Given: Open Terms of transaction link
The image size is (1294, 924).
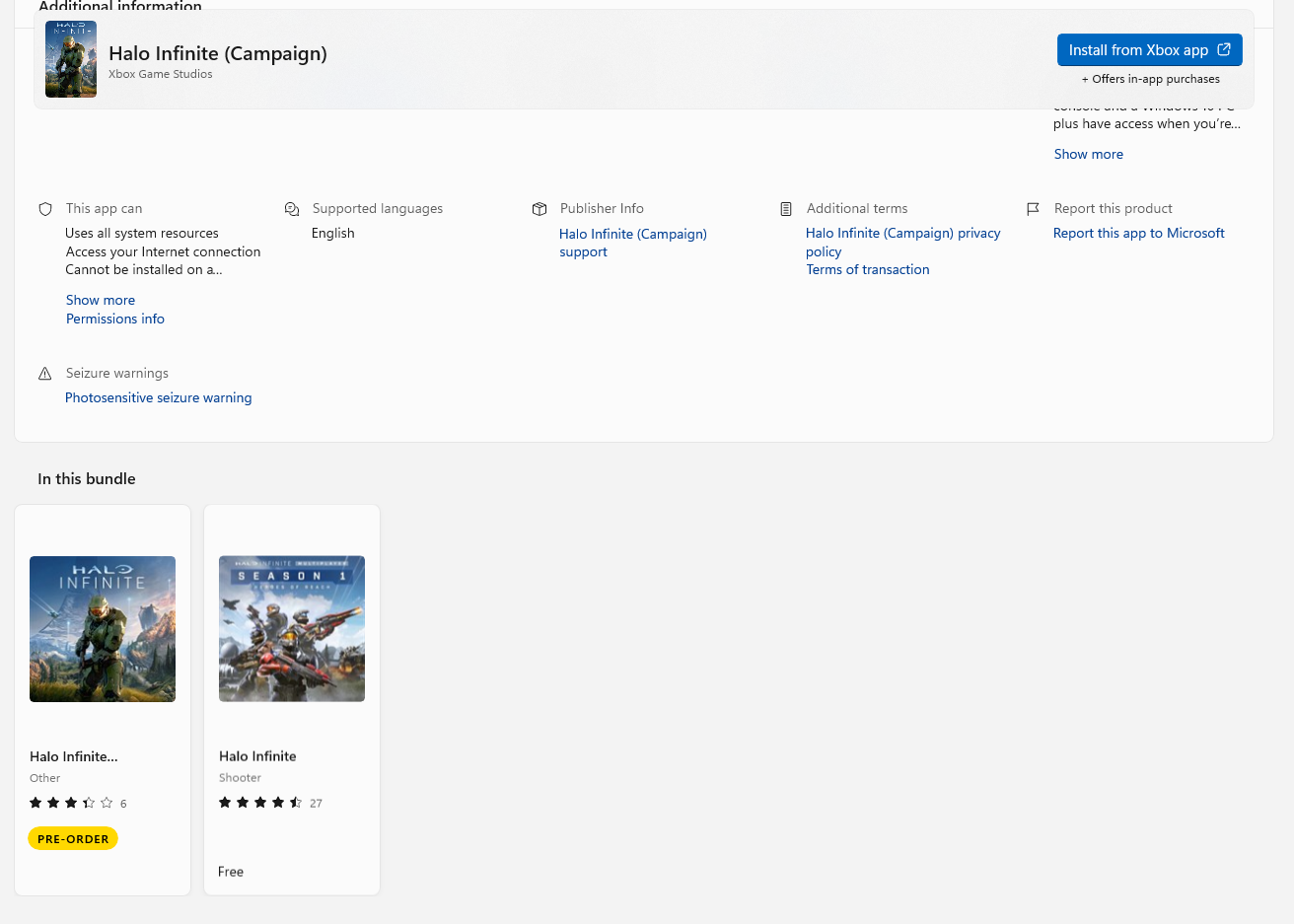Looking at the screenshot, I should [x=868, y=269].
